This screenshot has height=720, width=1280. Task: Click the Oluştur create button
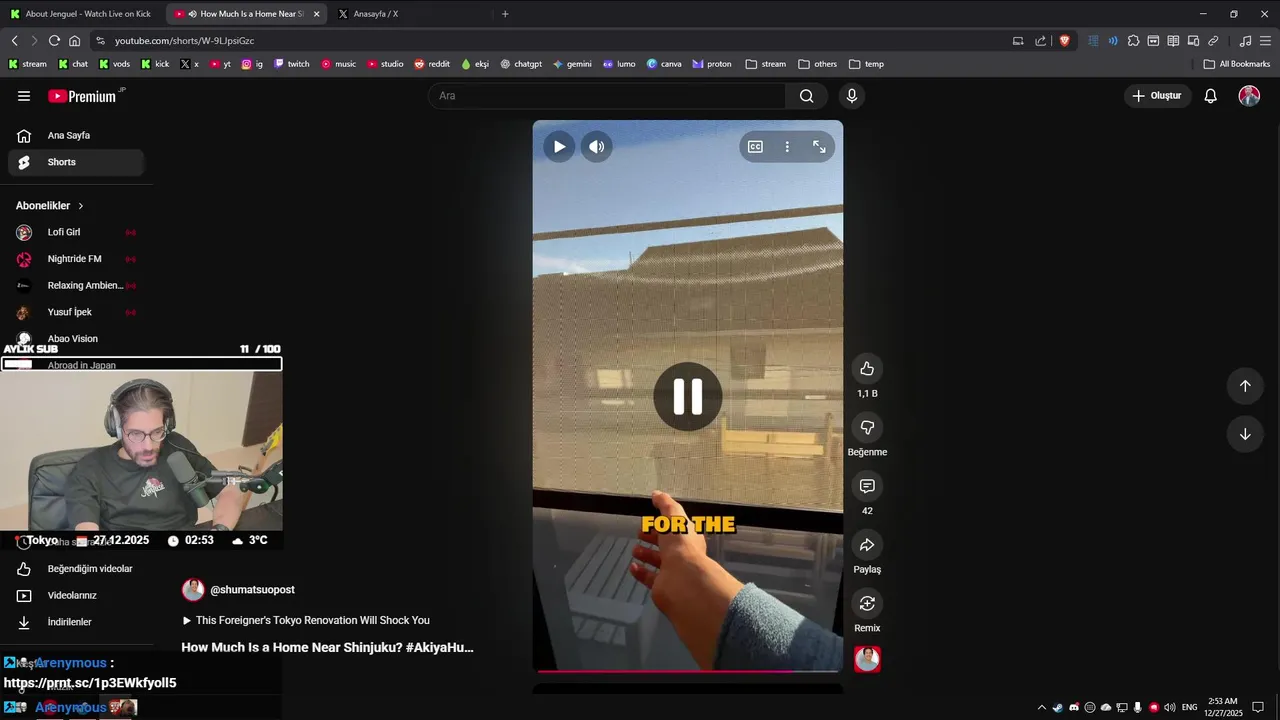(x=1157, y=96)
